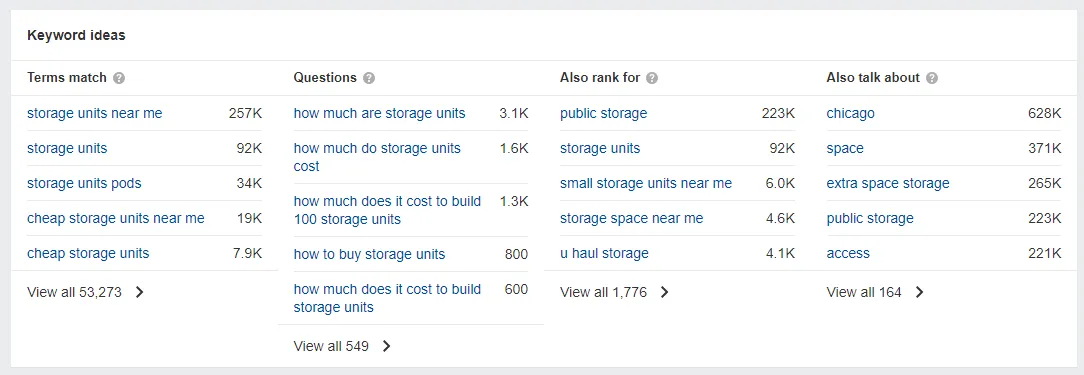Open the 'u haul storage' keyword
Image resolution: width=1084 pixels, height=375 pixels.
(604, 253)
